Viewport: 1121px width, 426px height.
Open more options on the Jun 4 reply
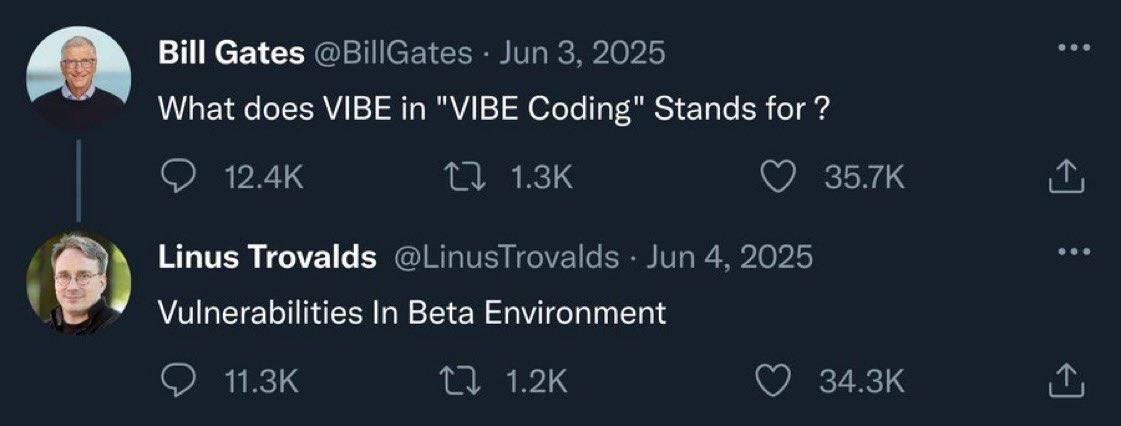tap(1071, 251)
